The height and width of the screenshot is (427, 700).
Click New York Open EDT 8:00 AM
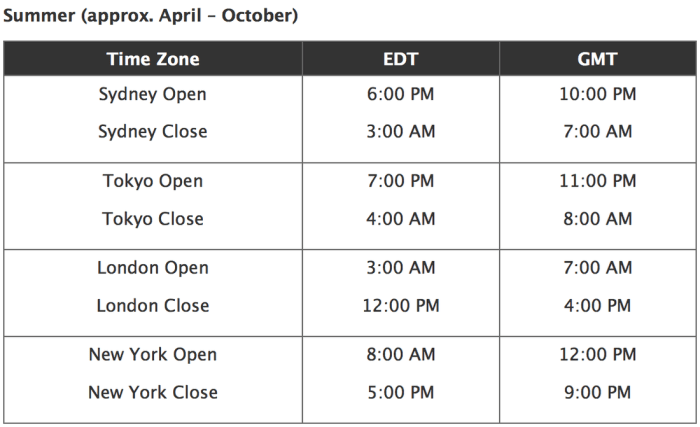tap(400, 355)
